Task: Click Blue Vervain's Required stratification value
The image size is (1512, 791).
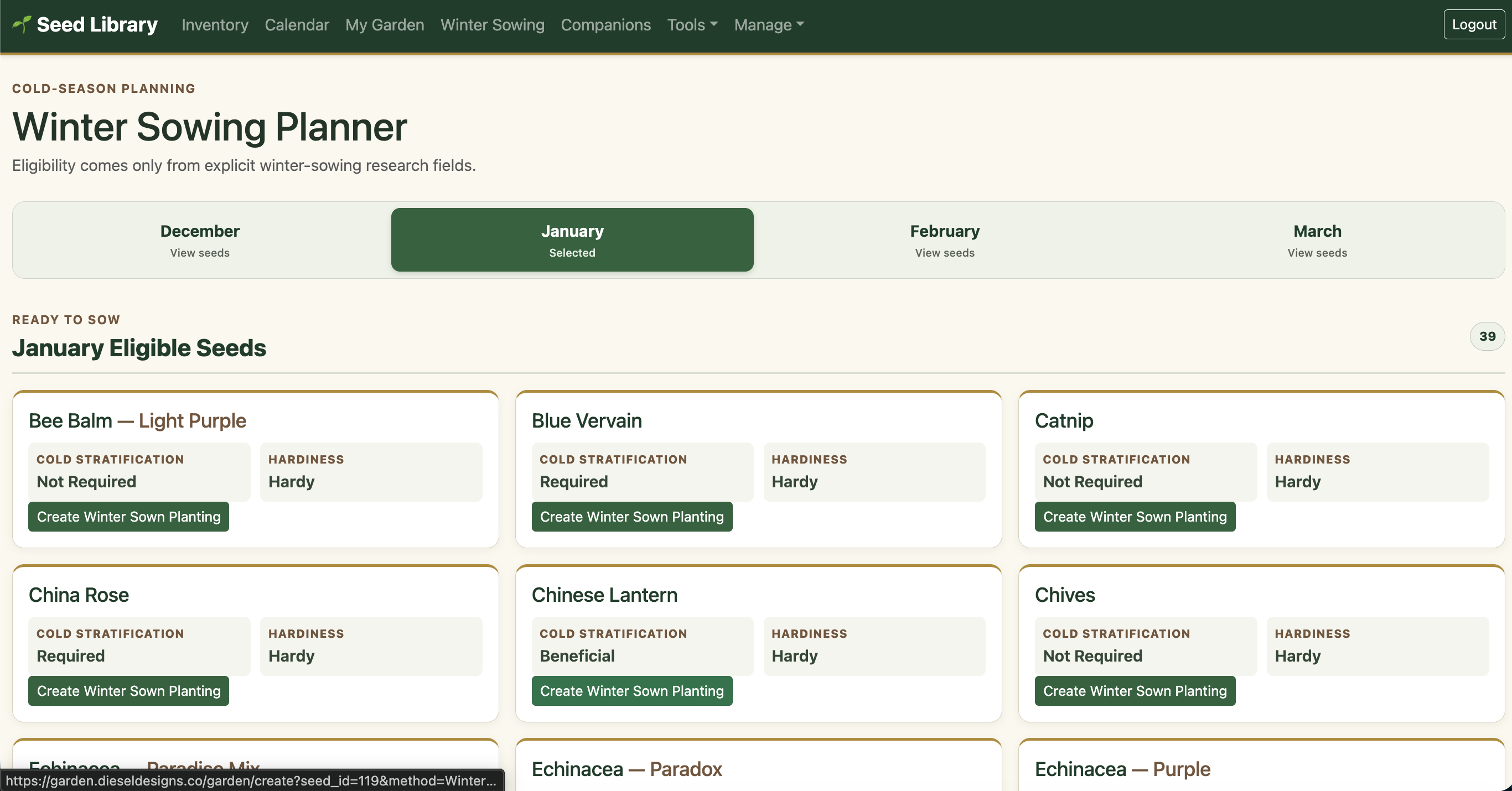Action: click(573, 481)
